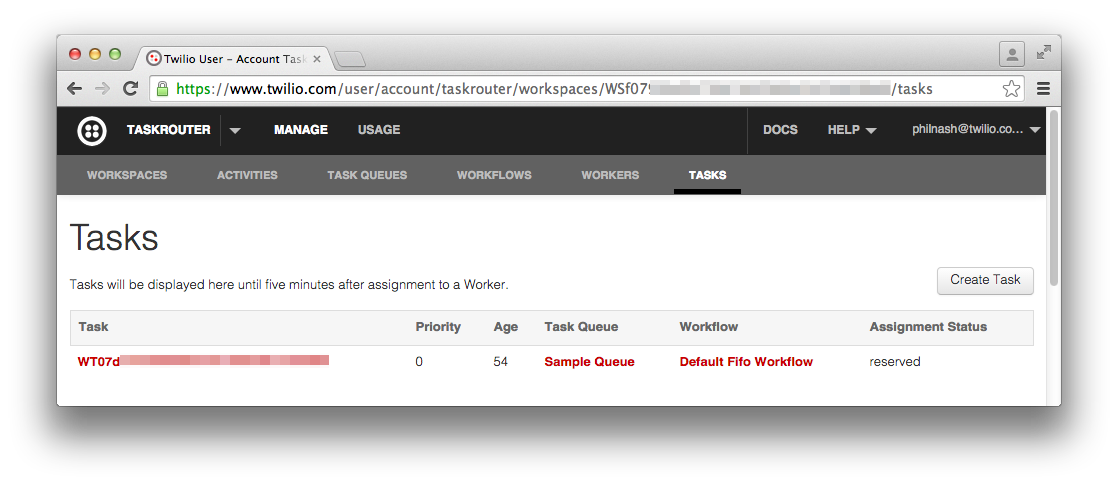Click the green padlock security icon
This screenshot has height=485, width=1118.
pos(163,88)
